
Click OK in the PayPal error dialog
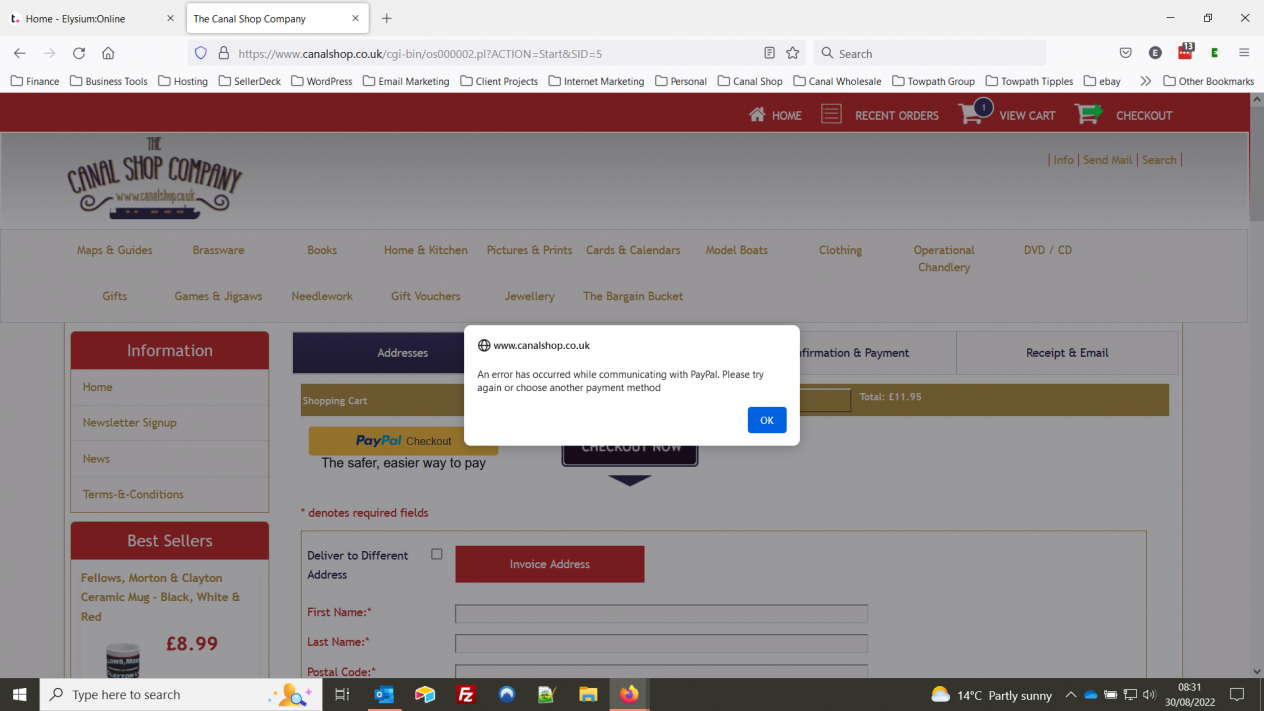[766, 420]
